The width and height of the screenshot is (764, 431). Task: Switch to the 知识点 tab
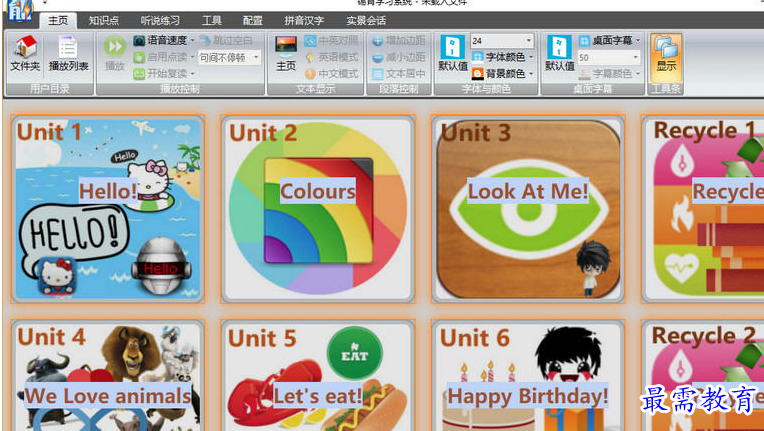(x=104, y=20)
